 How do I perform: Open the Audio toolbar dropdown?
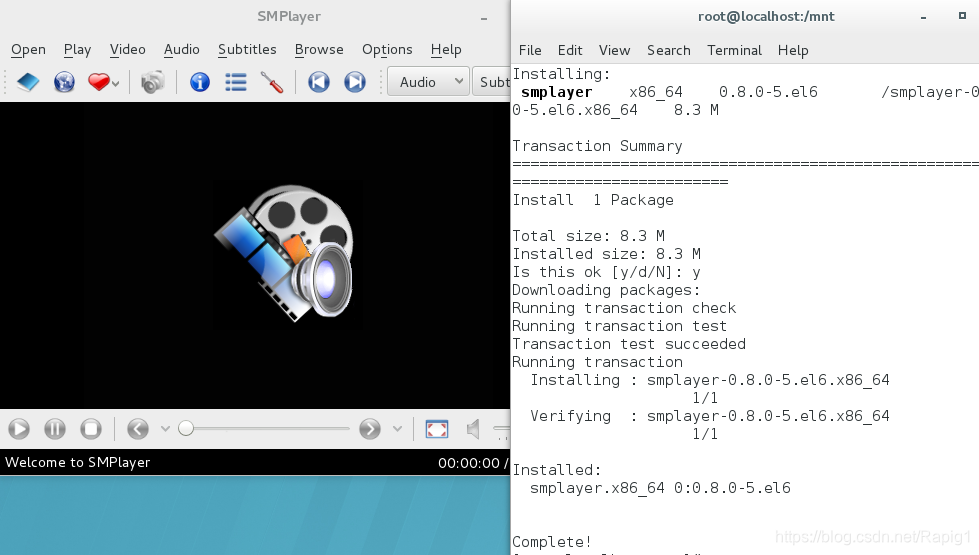(428, 82)
